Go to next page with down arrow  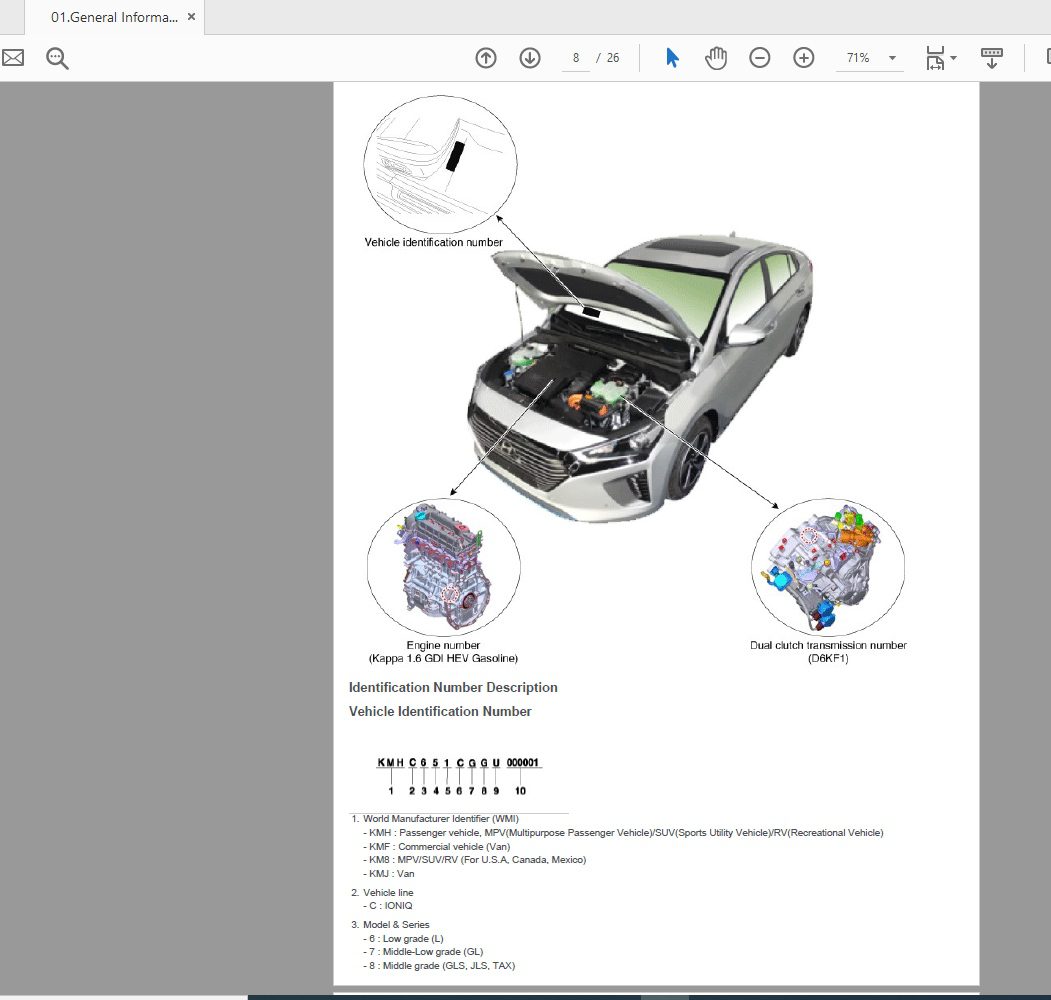tap(530, 58)
